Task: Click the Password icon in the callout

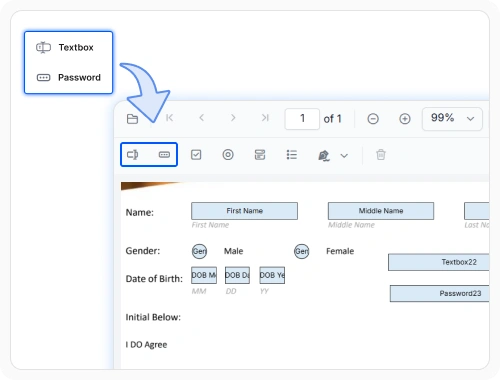Action: click(43, 78)
